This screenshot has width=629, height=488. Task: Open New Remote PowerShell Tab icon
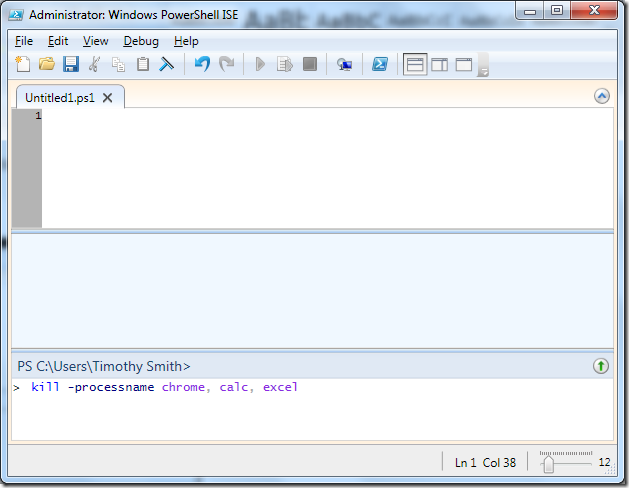[345, 64]
